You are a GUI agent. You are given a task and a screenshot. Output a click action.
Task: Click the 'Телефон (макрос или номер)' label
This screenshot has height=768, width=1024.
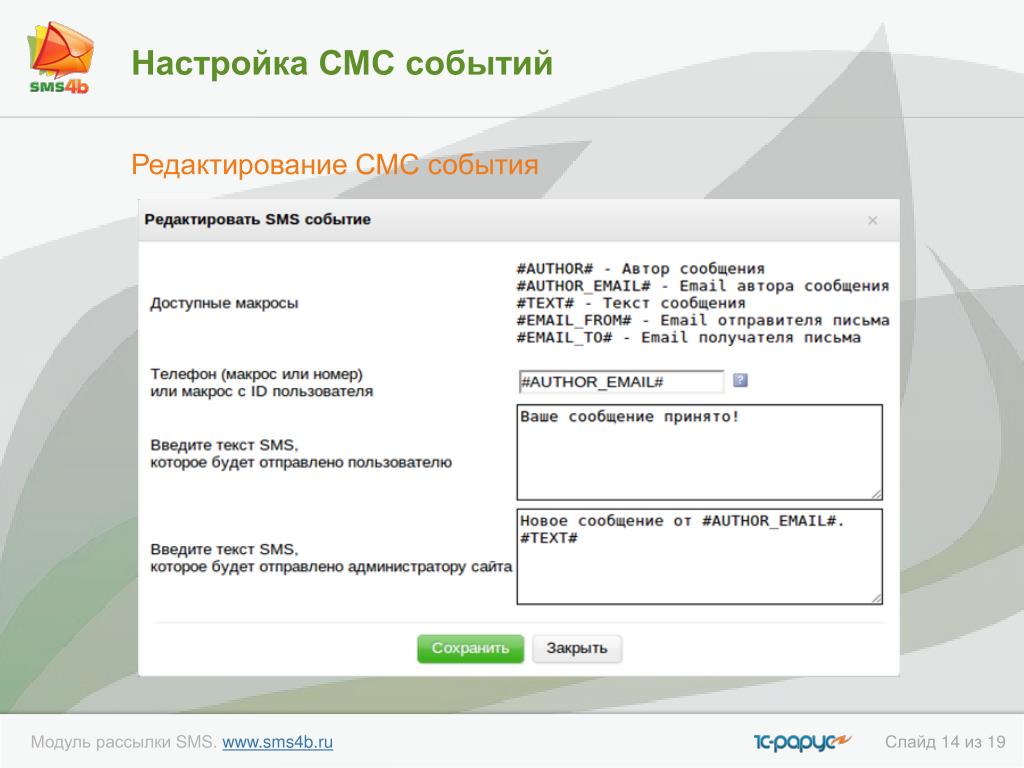tap(256, 374)
